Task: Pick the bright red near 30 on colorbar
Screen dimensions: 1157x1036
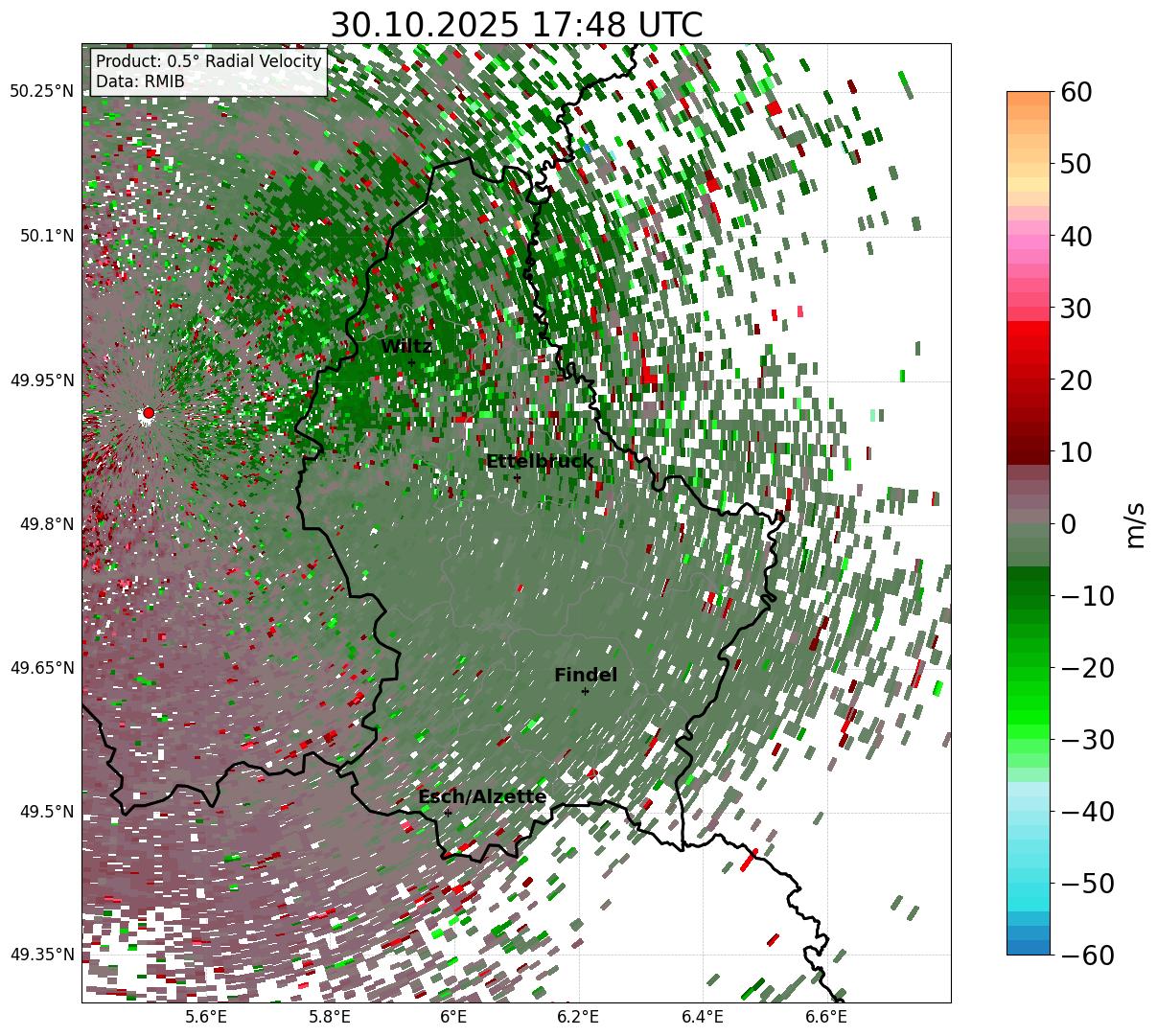Action: coord(1028,329)
